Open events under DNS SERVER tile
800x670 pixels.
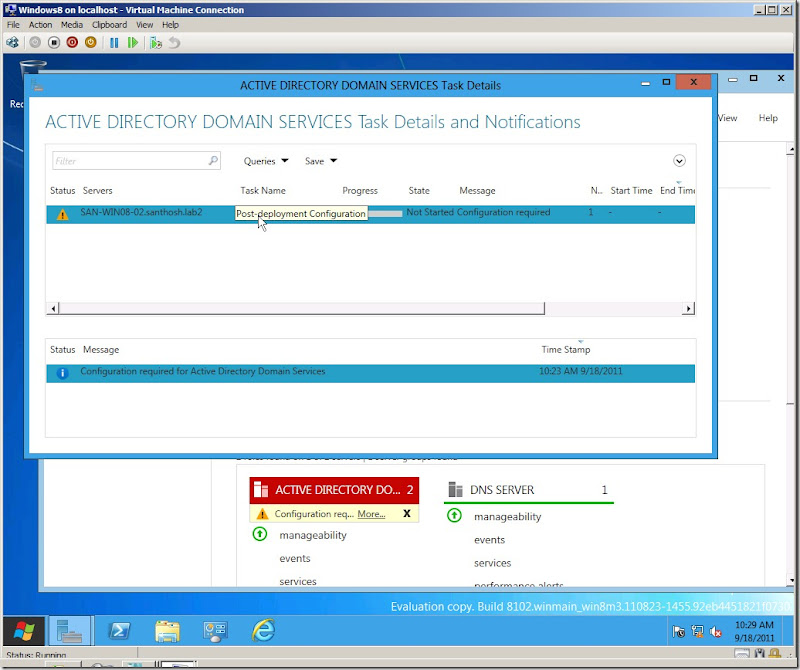click(489, 540)
